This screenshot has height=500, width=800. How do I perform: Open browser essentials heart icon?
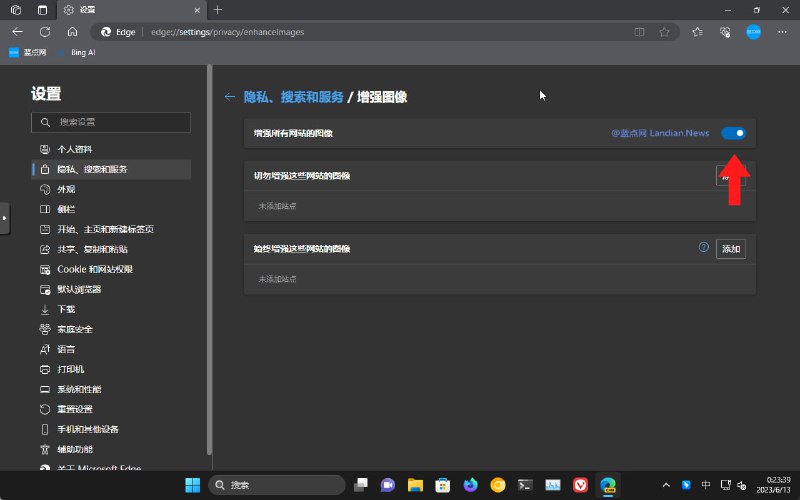(725, 32)
